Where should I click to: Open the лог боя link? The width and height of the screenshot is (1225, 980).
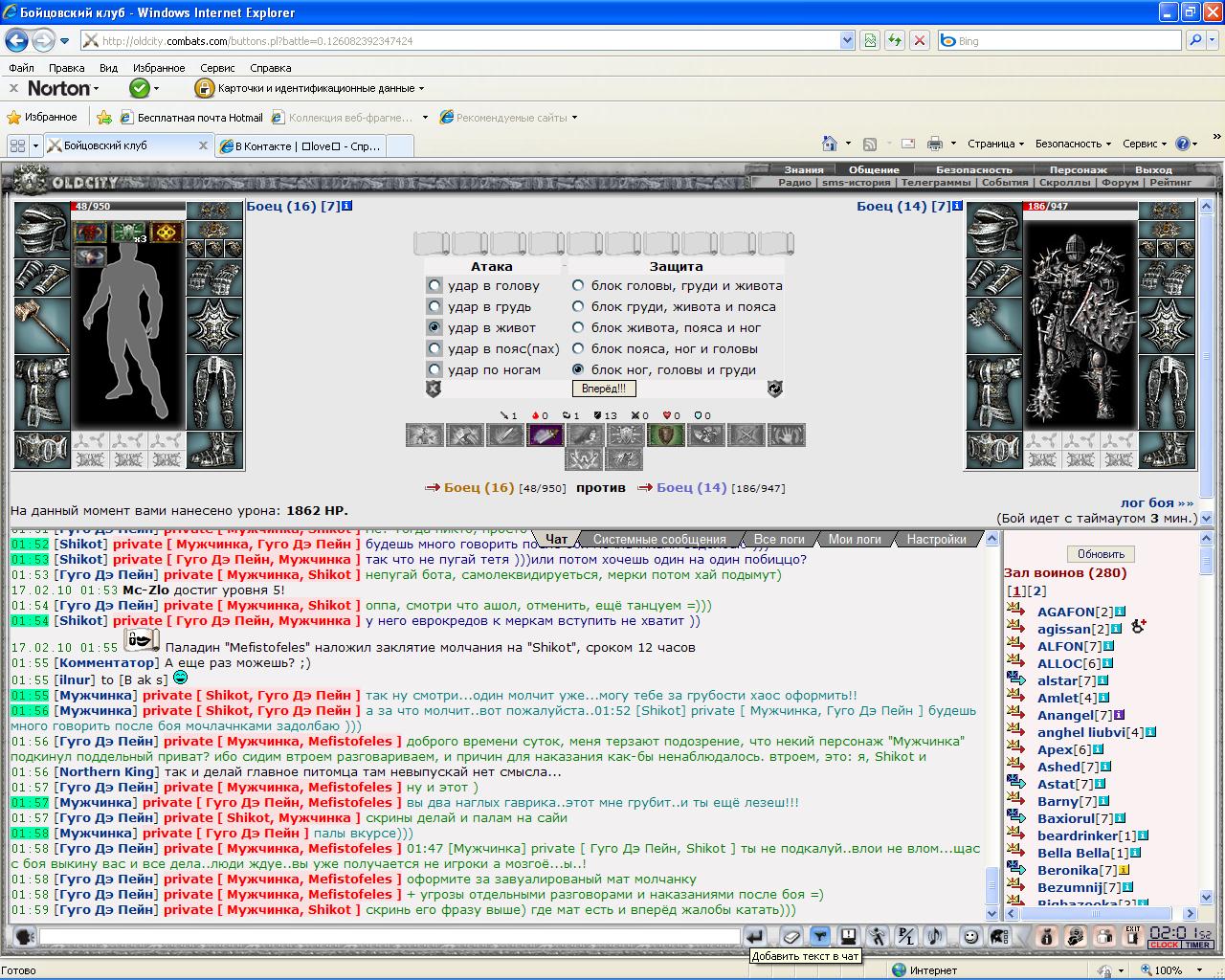(1157, 502)
